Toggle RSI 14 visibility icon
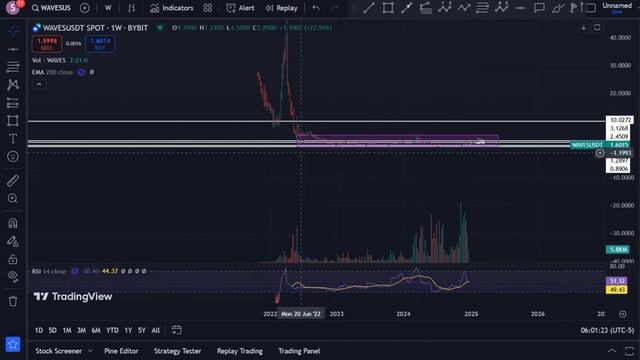 point(75,271)
